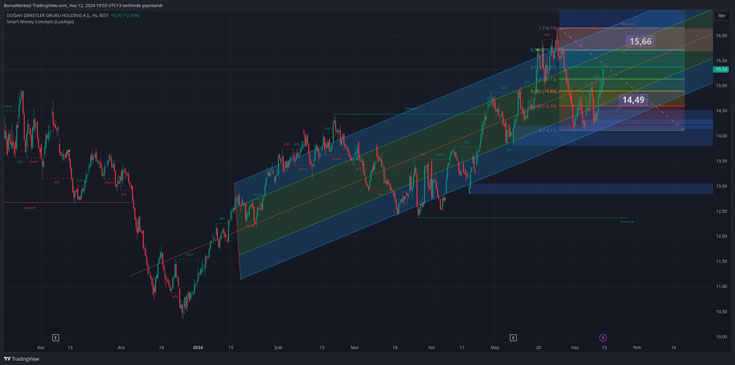The image size is (735, 365).
Task: Click the 10,50 price axis label
Action: pos(722,312)
